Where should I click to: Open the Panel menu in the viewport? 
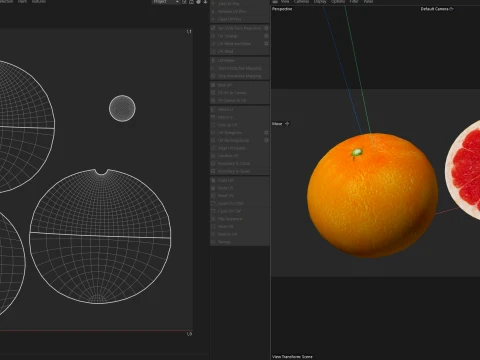click(x=368, y=2)
